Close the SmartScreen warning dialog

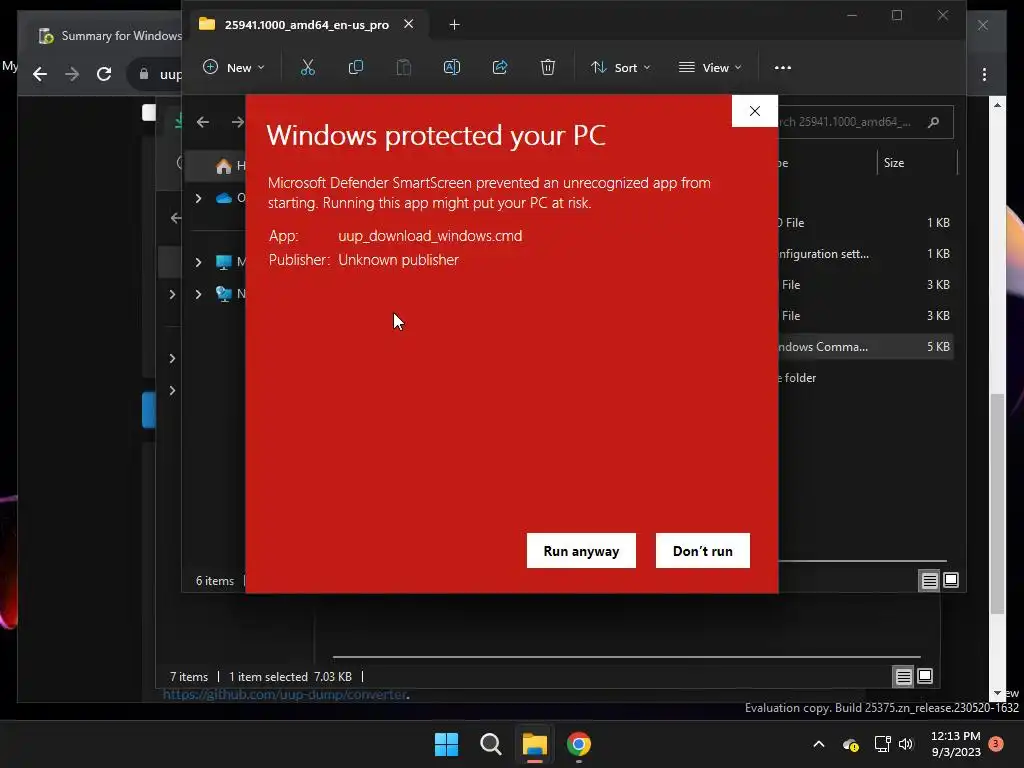[755, 111]
